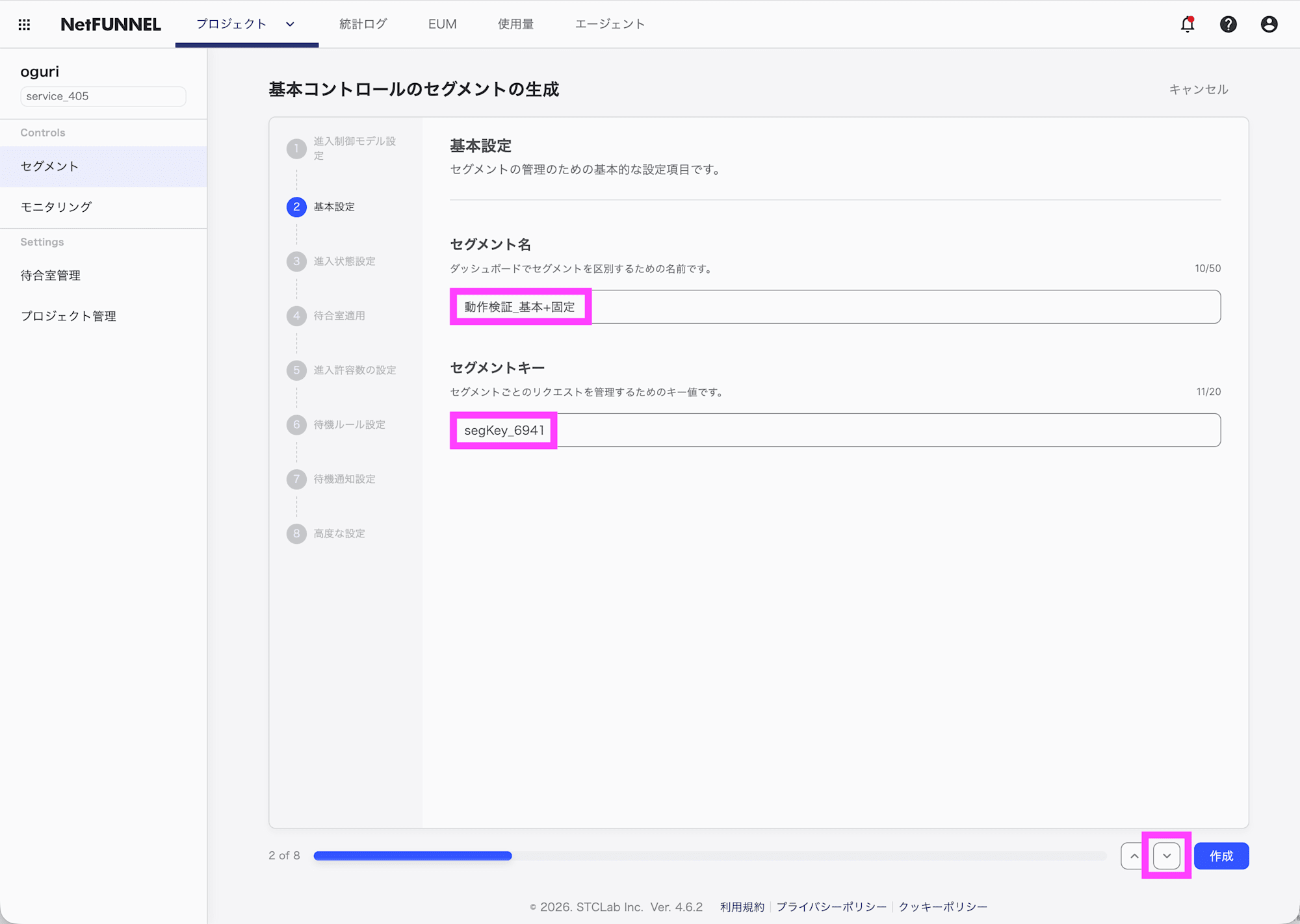This screenshot has height=924, width=1300.
Task: Open the プライバシーポリシー footer link
Action: [x=831, y=906]
